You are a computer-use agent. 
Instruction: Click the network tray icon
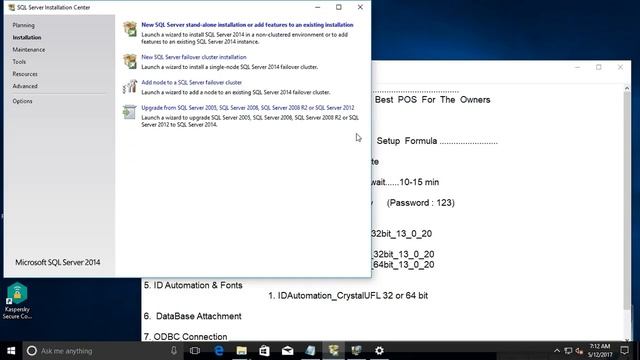click(x=568, y=351)
